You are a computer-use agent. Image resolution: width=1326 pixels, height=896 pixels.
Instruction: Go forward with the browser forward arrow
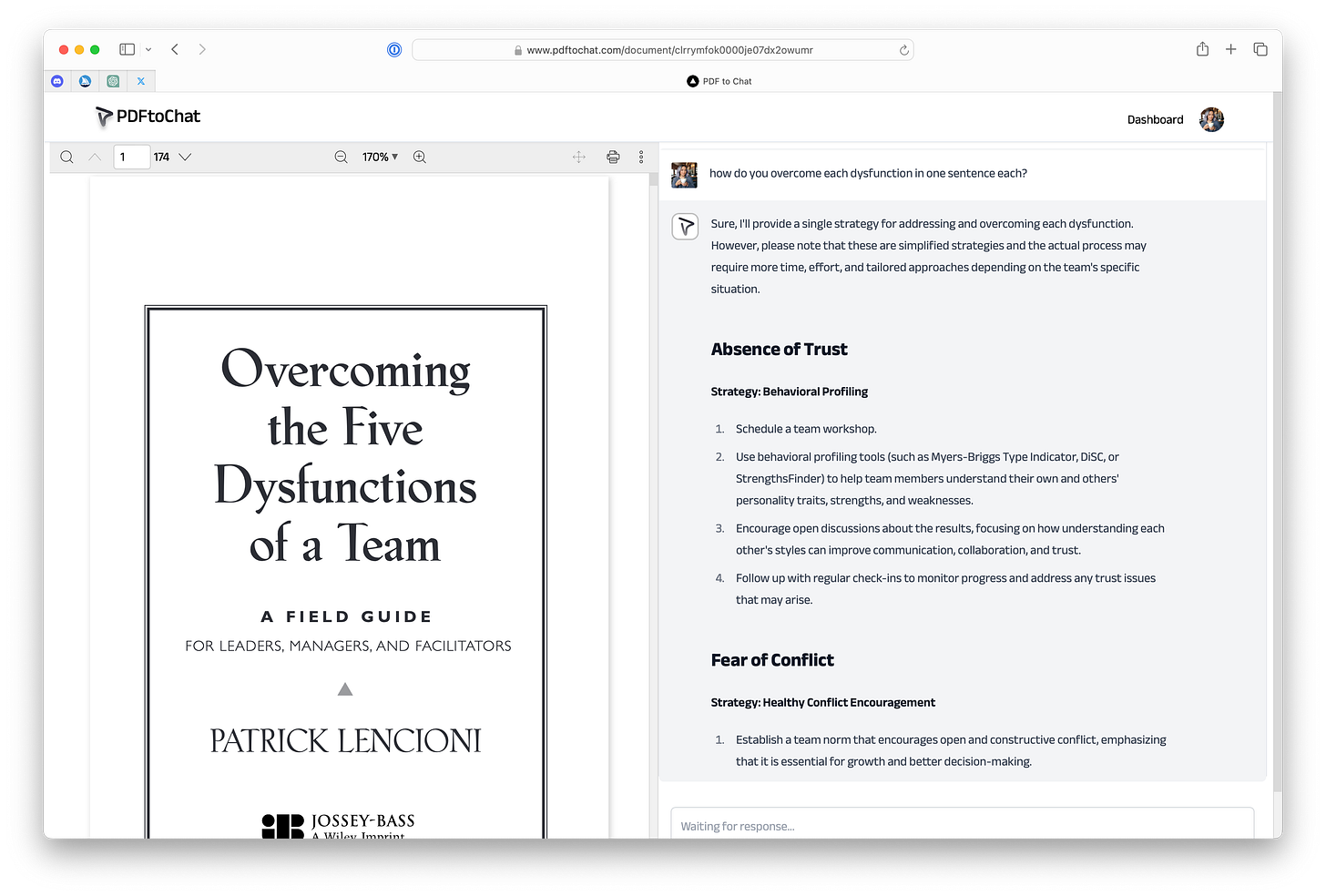click(x=202, y=49)
